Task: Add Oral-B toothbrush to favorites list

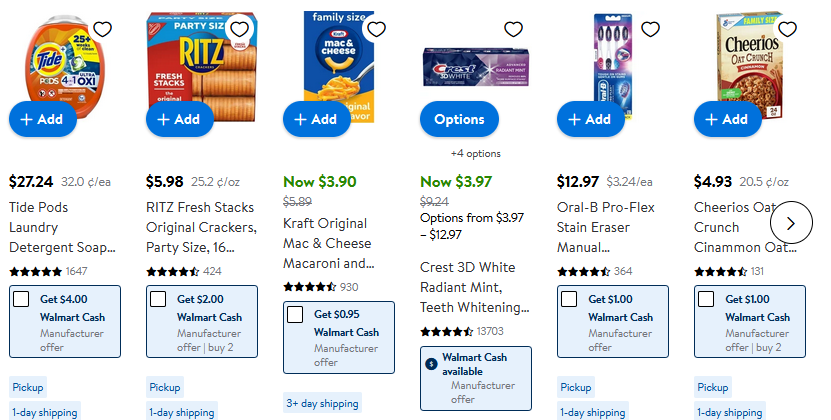Action: (x=650, y=29)
